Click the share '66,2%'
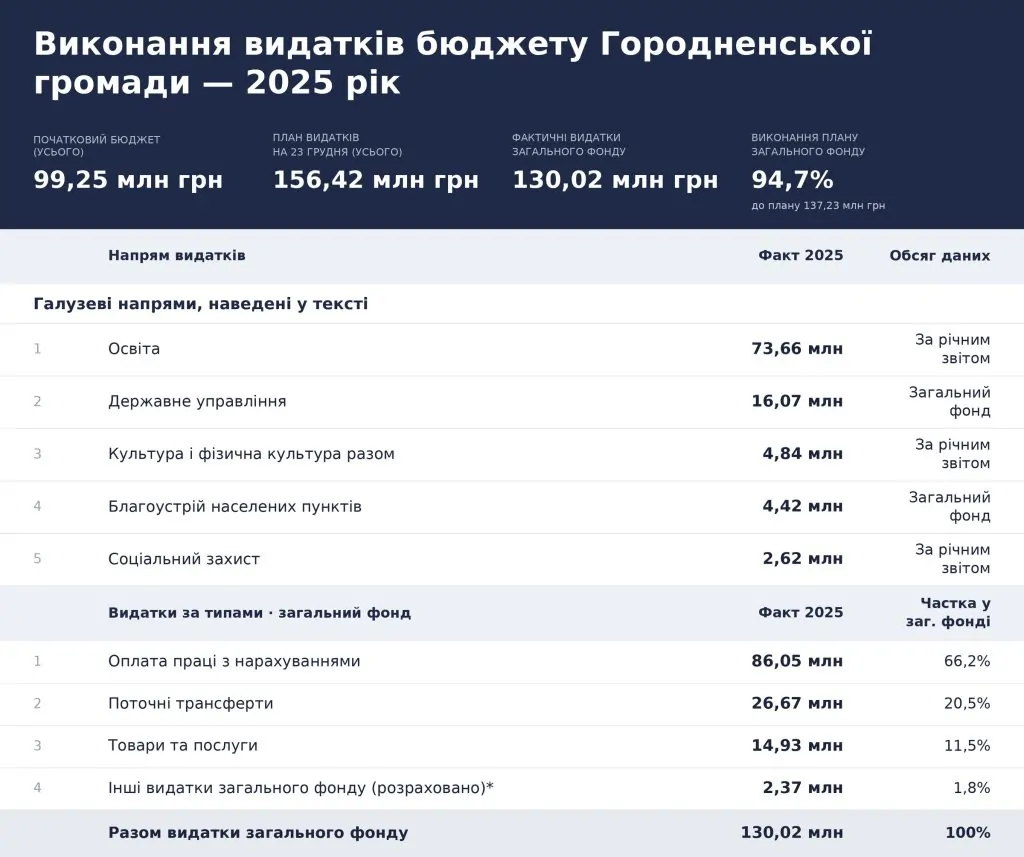The image size is (1024, 857). (x=967, y=661)
